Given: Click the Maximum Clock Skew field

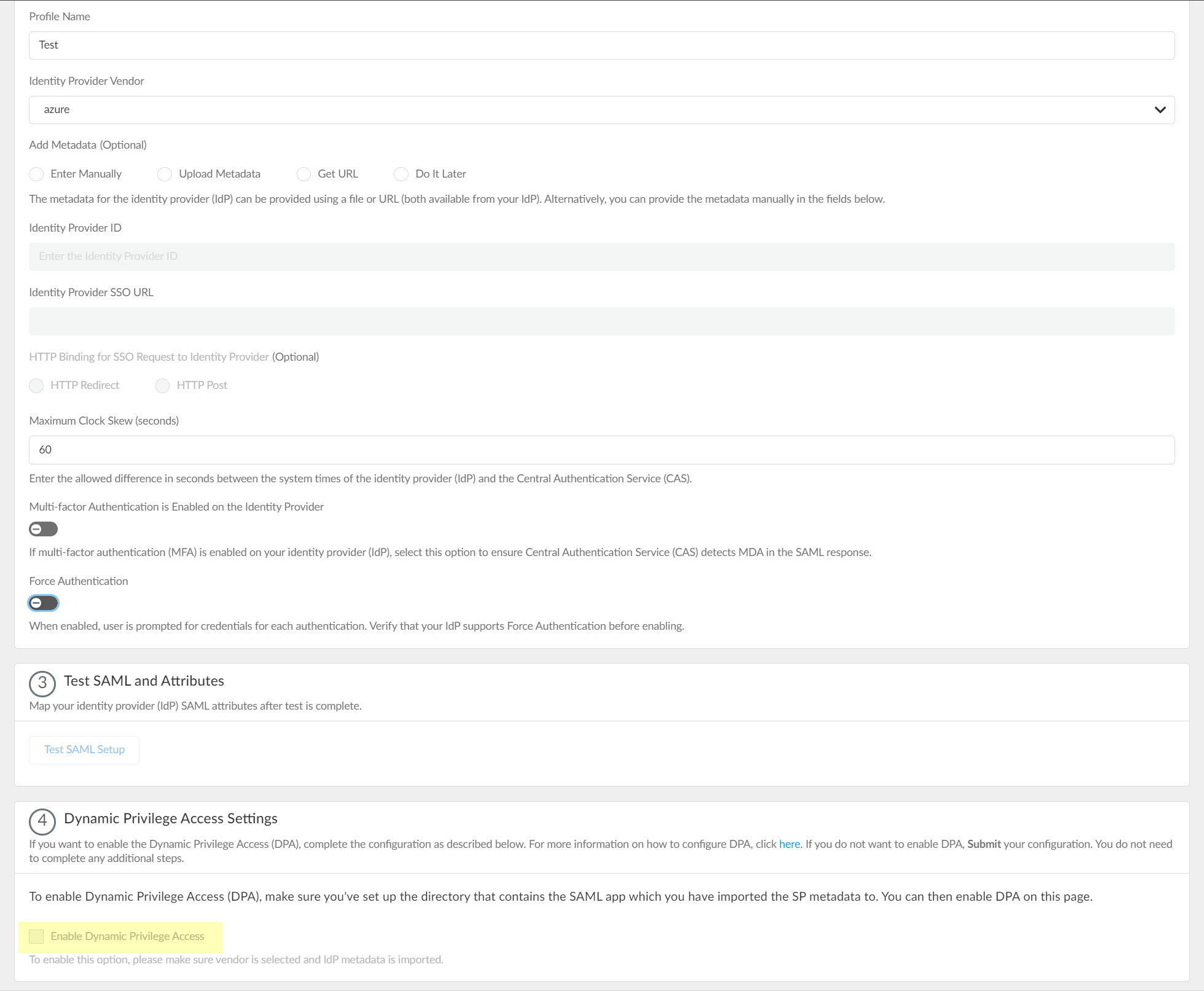Looking at the screenshot, I should [601, 450].
